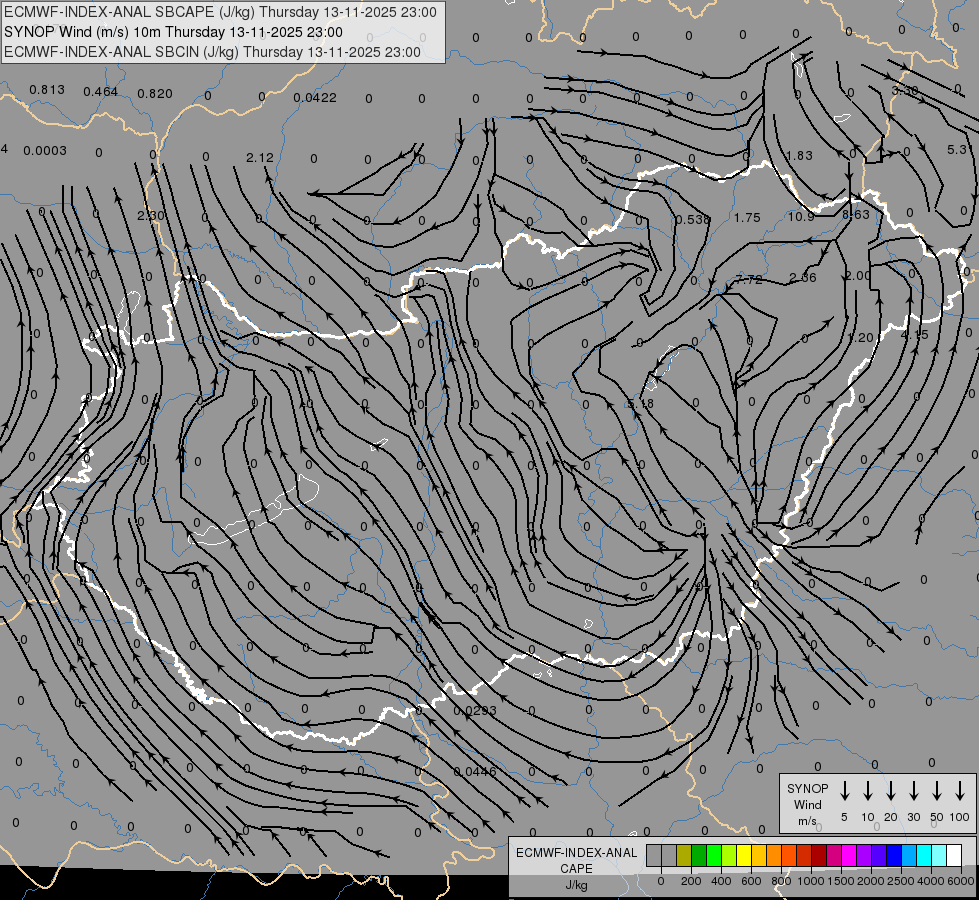Viewport: 979px width, 900px height.
Task: Click the 20 m/s wind arrow in legend
Action: click(x=891, y=791)
